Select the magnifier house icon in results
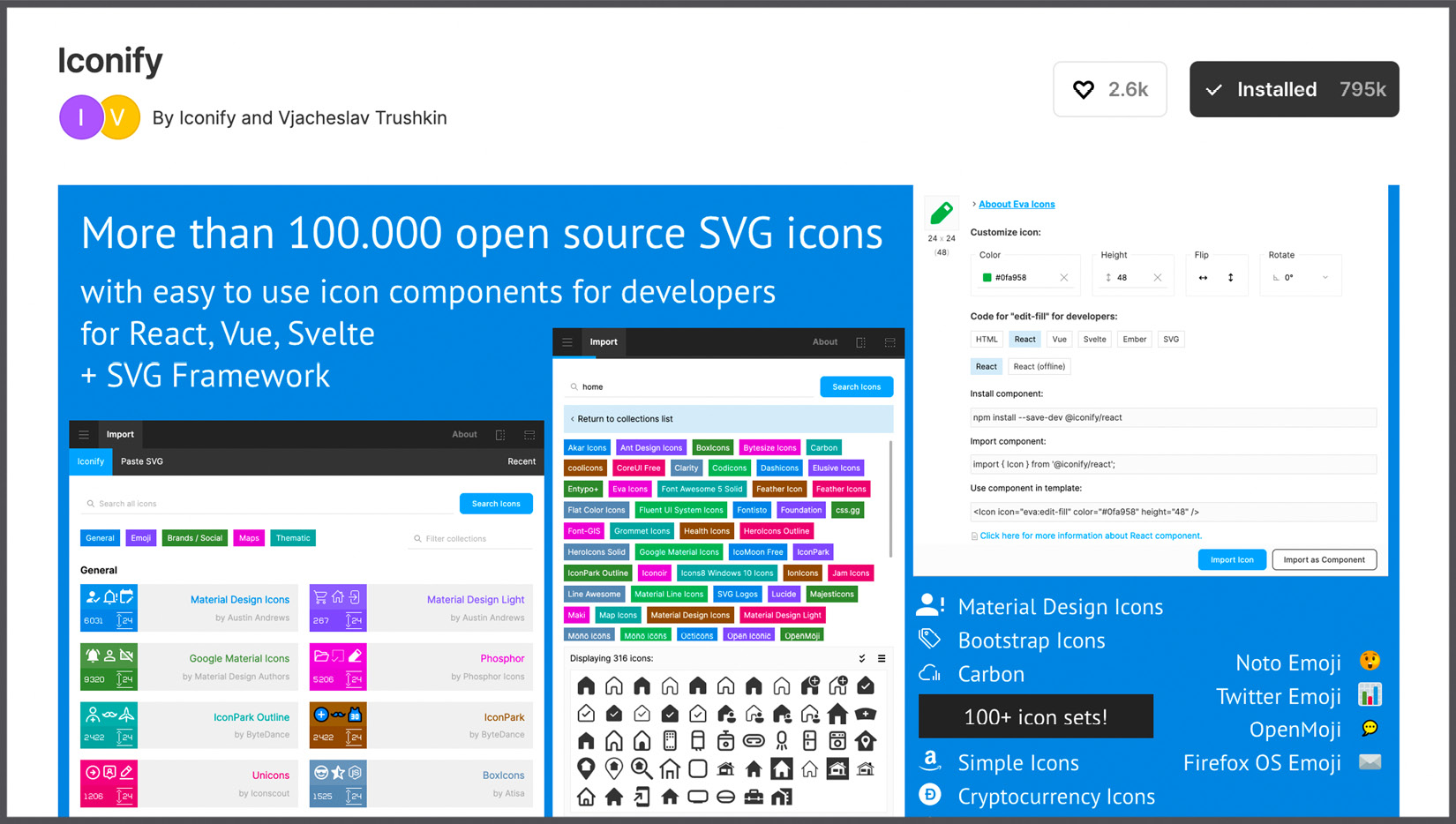Viewport: 1456px width, 824px height. point(642,768)
